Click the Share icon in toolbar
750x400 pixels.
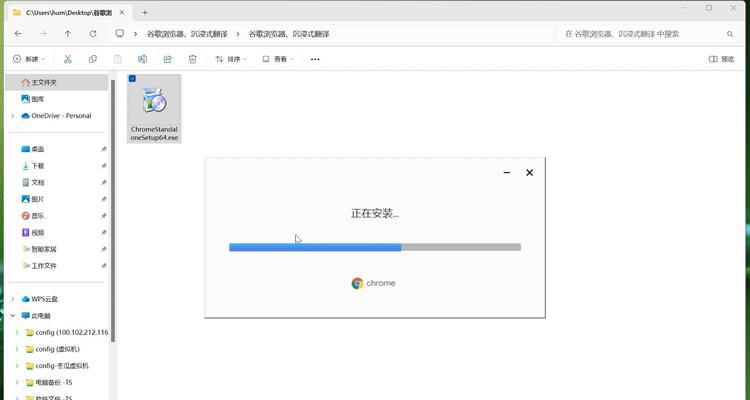tap(167, 59)
